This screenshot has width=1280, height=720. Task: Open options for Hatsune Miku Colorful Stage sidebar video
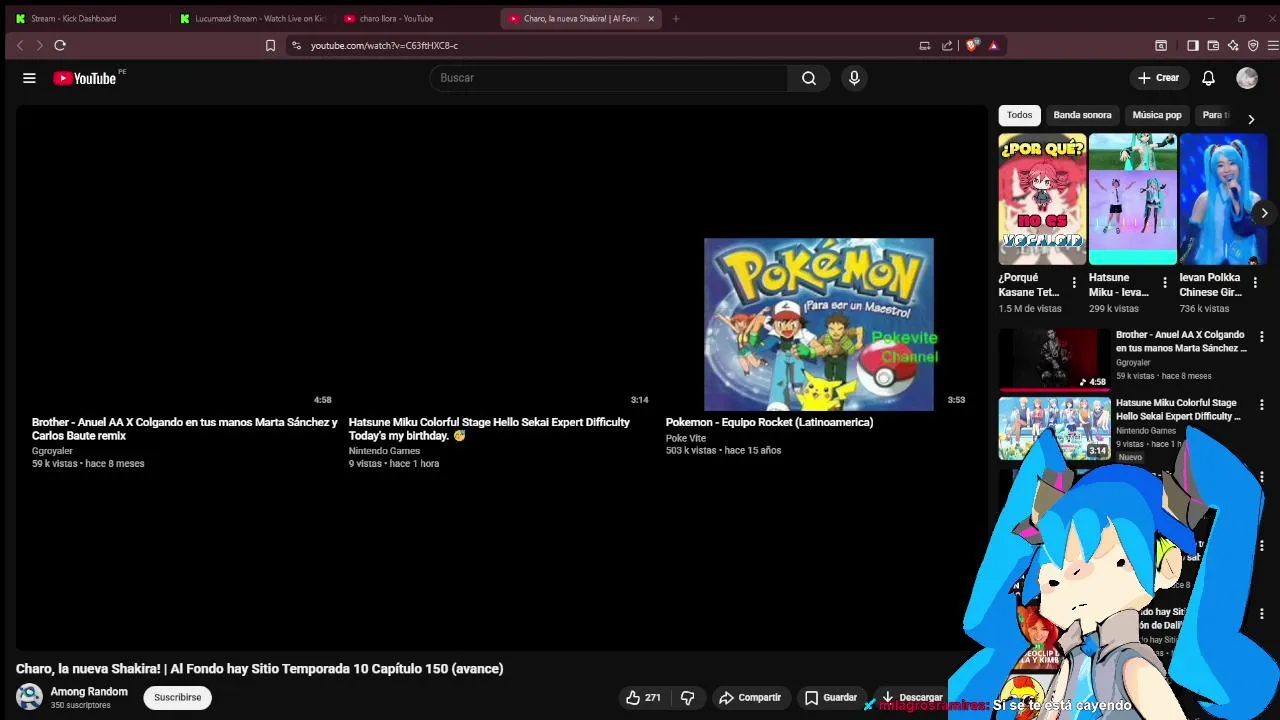1262,405
